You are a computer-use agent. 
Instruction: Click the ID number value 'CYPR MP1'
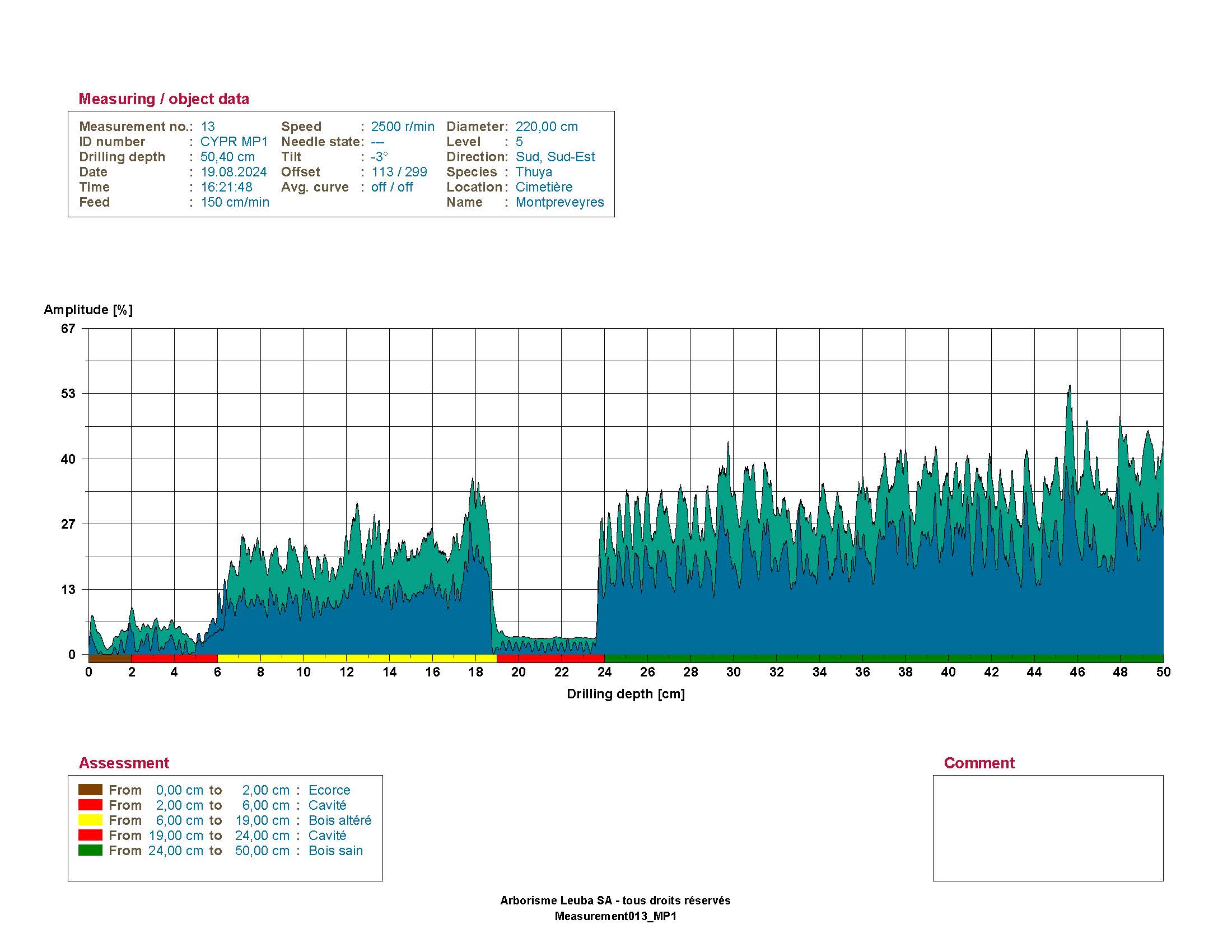click(234, 142)
